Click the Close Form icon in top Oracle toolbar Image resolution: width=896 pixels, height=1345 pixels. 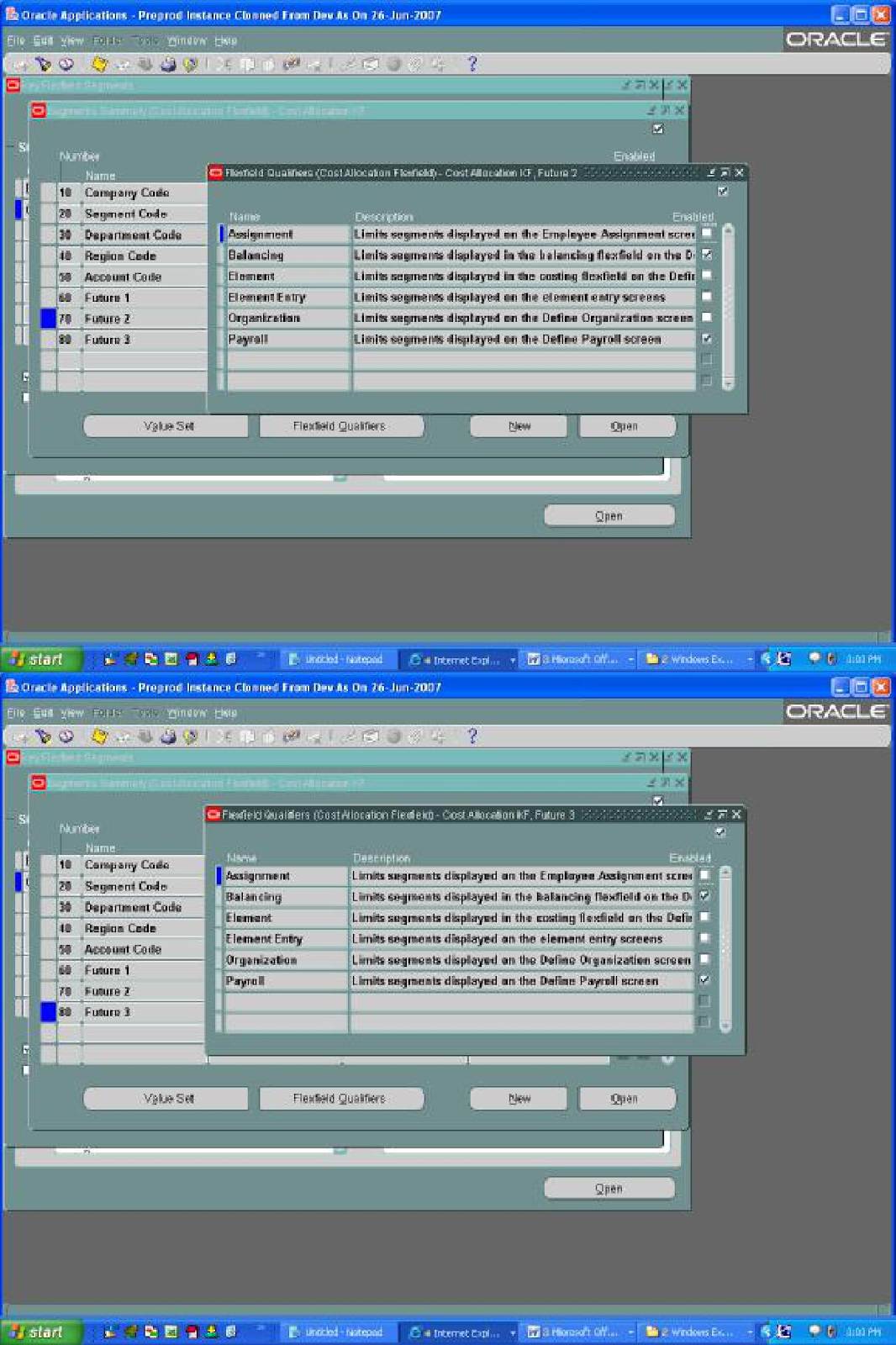click(190, 64)
